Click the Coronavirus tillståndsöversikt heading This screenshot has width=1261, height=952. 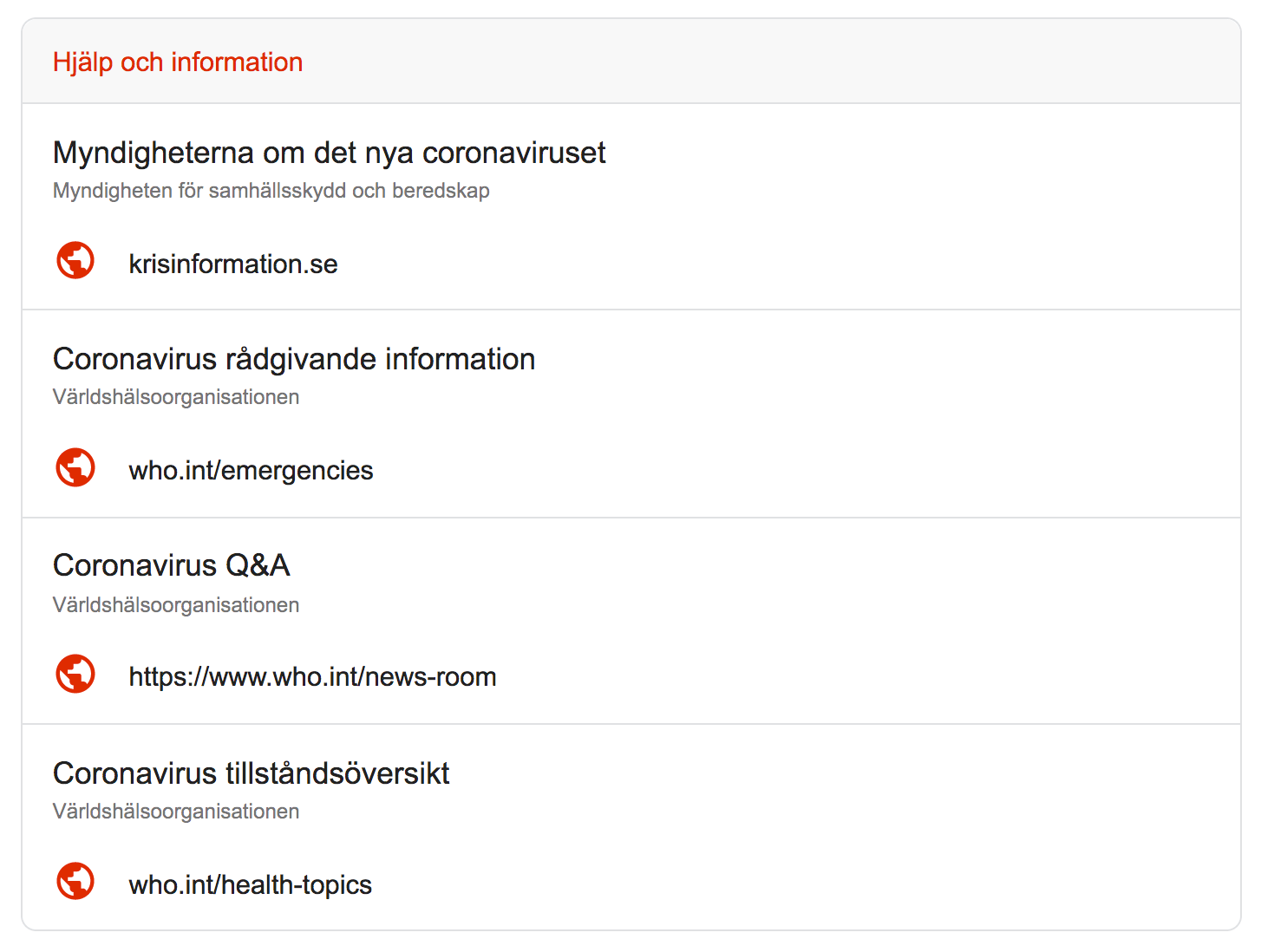pos(252,772)
